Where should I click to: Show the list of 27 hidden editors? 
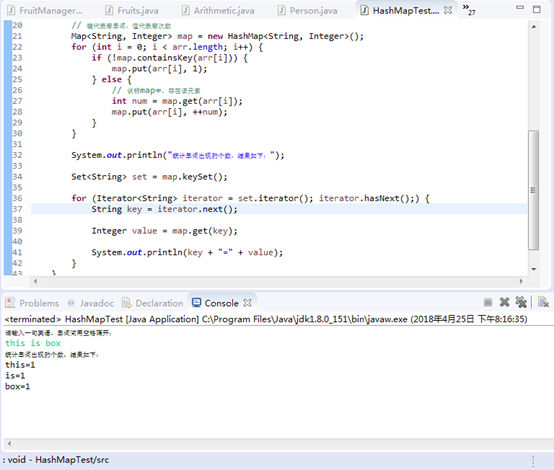click(469, 10)
